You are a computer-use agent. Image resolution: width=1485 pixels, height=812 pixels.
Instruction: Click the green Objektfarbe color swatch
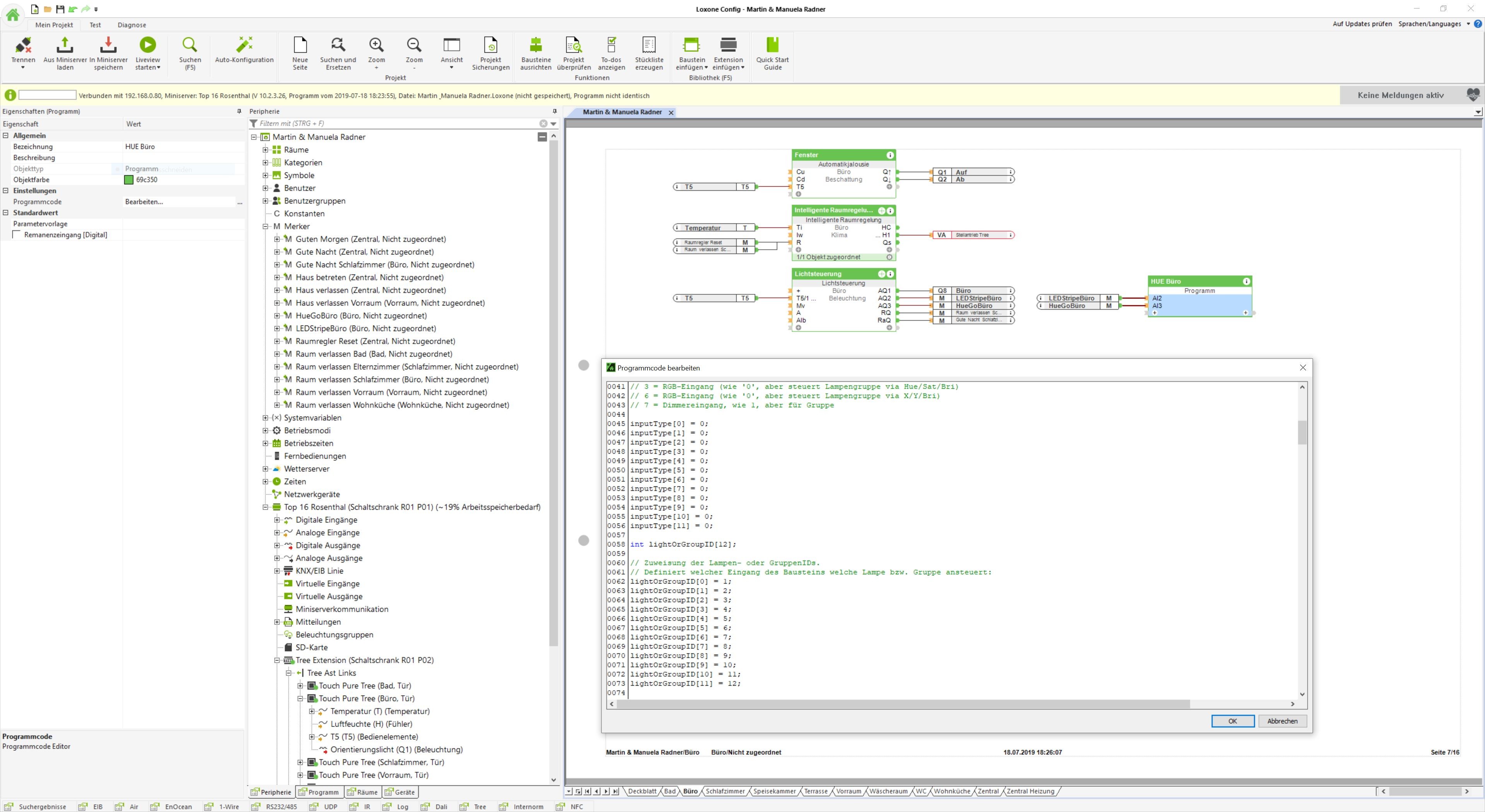click(129, 180)
